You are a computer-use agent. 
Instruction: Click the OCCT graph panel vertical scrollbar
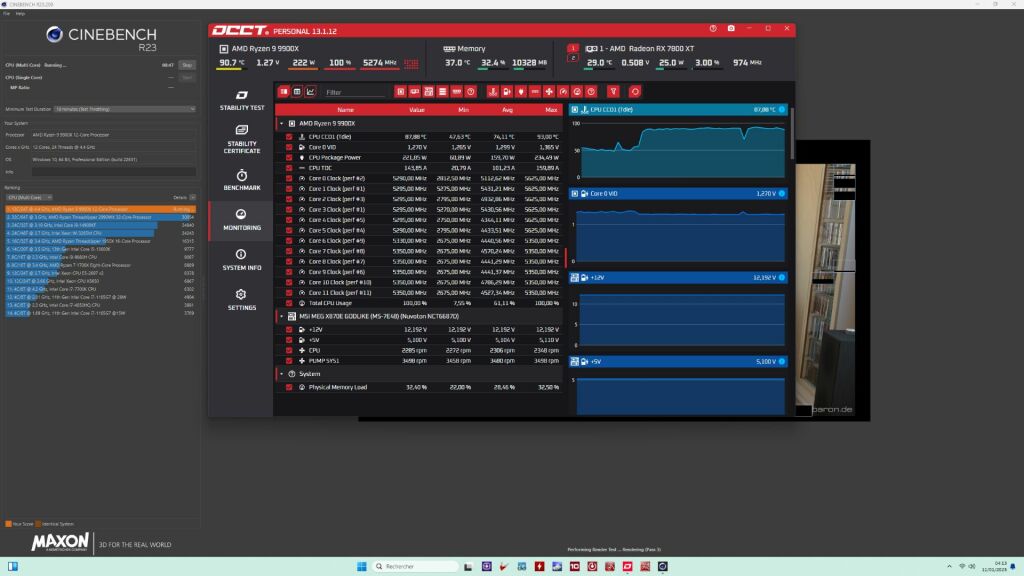(792, 134)
